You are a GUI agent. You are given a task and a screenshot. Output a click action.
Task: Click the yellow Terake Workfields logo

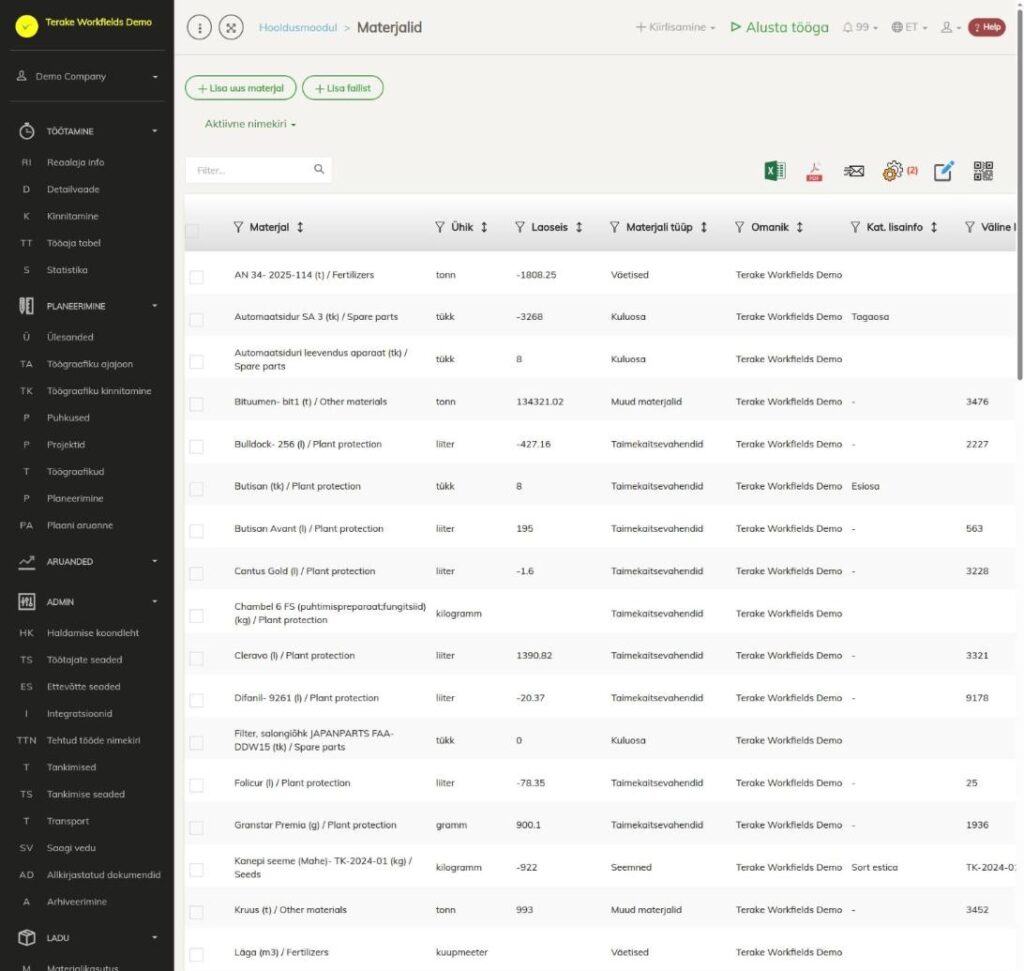(27, 26)
